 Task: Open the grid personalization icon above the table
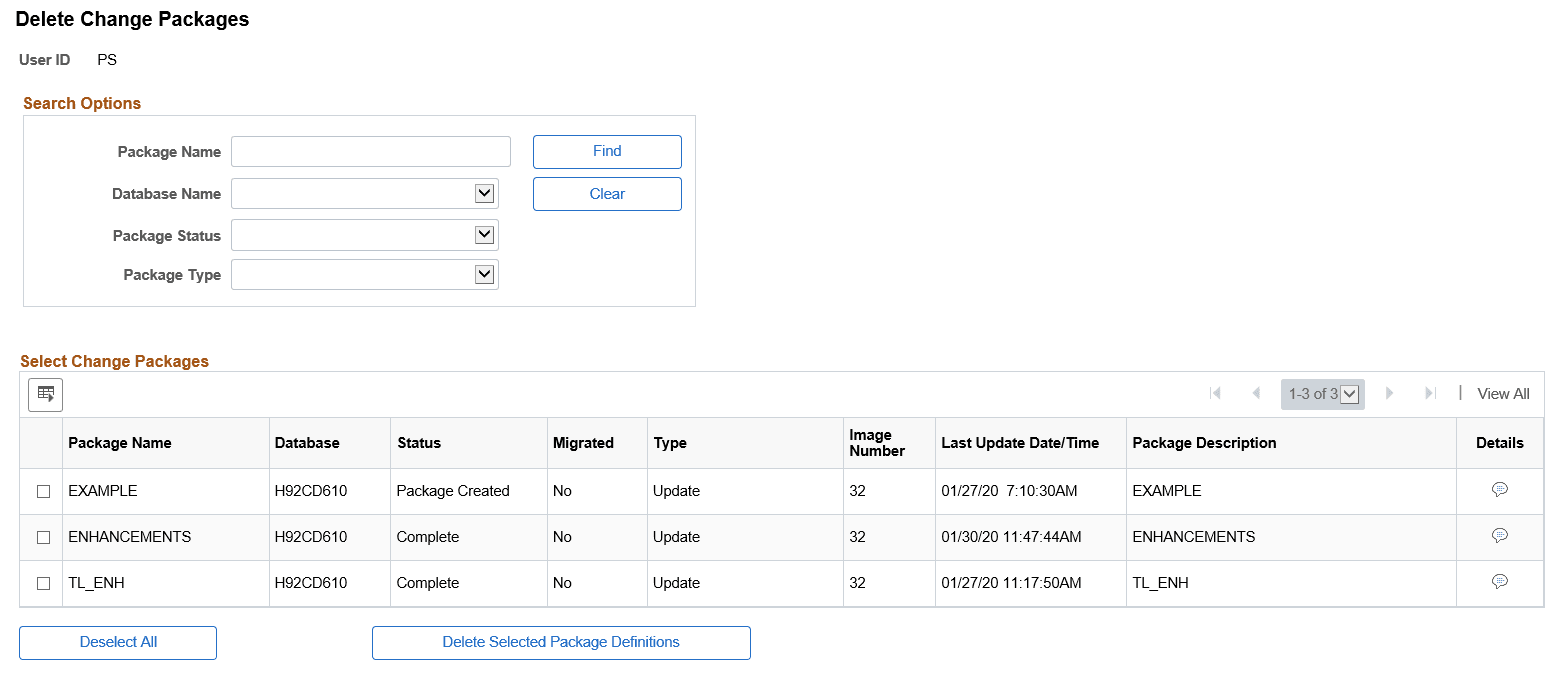point(45,394)
